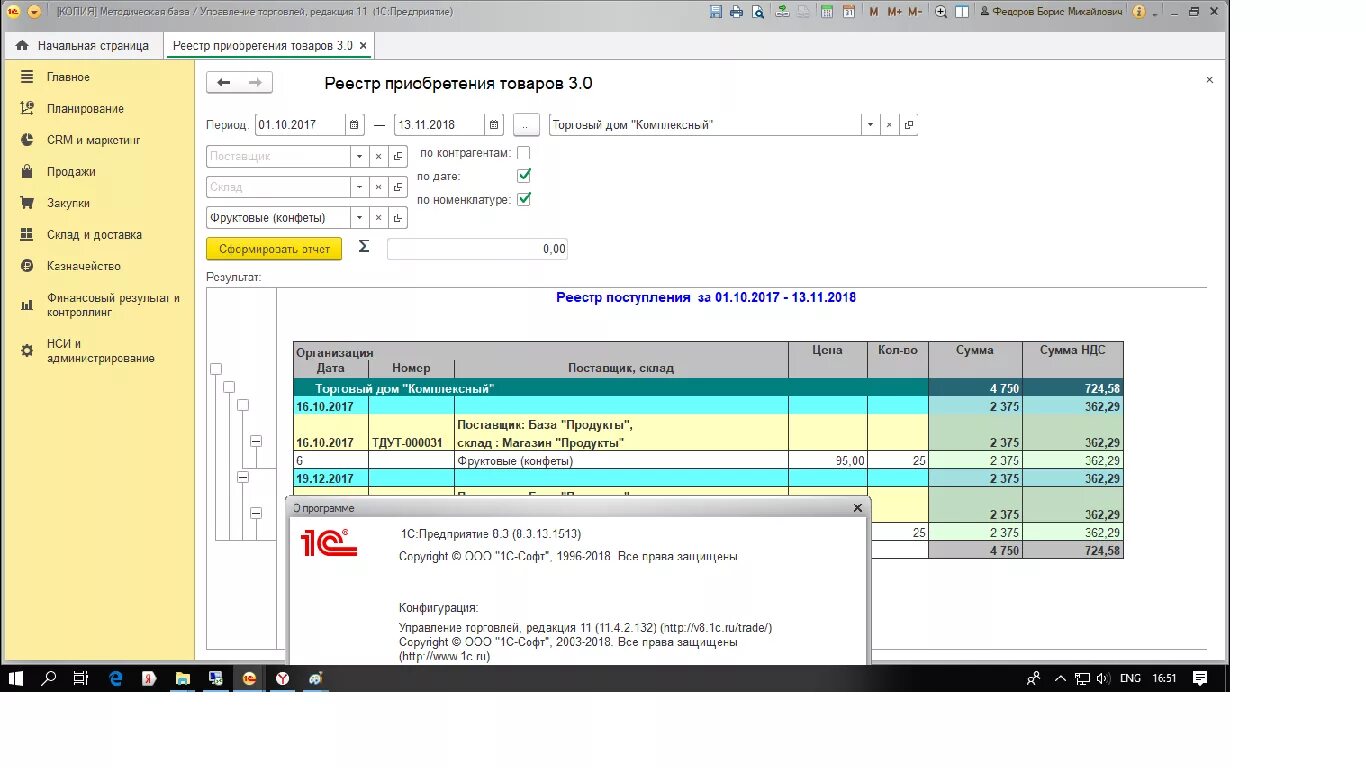Select the Фруктовые (конфеты) report row

click(708, 461)
